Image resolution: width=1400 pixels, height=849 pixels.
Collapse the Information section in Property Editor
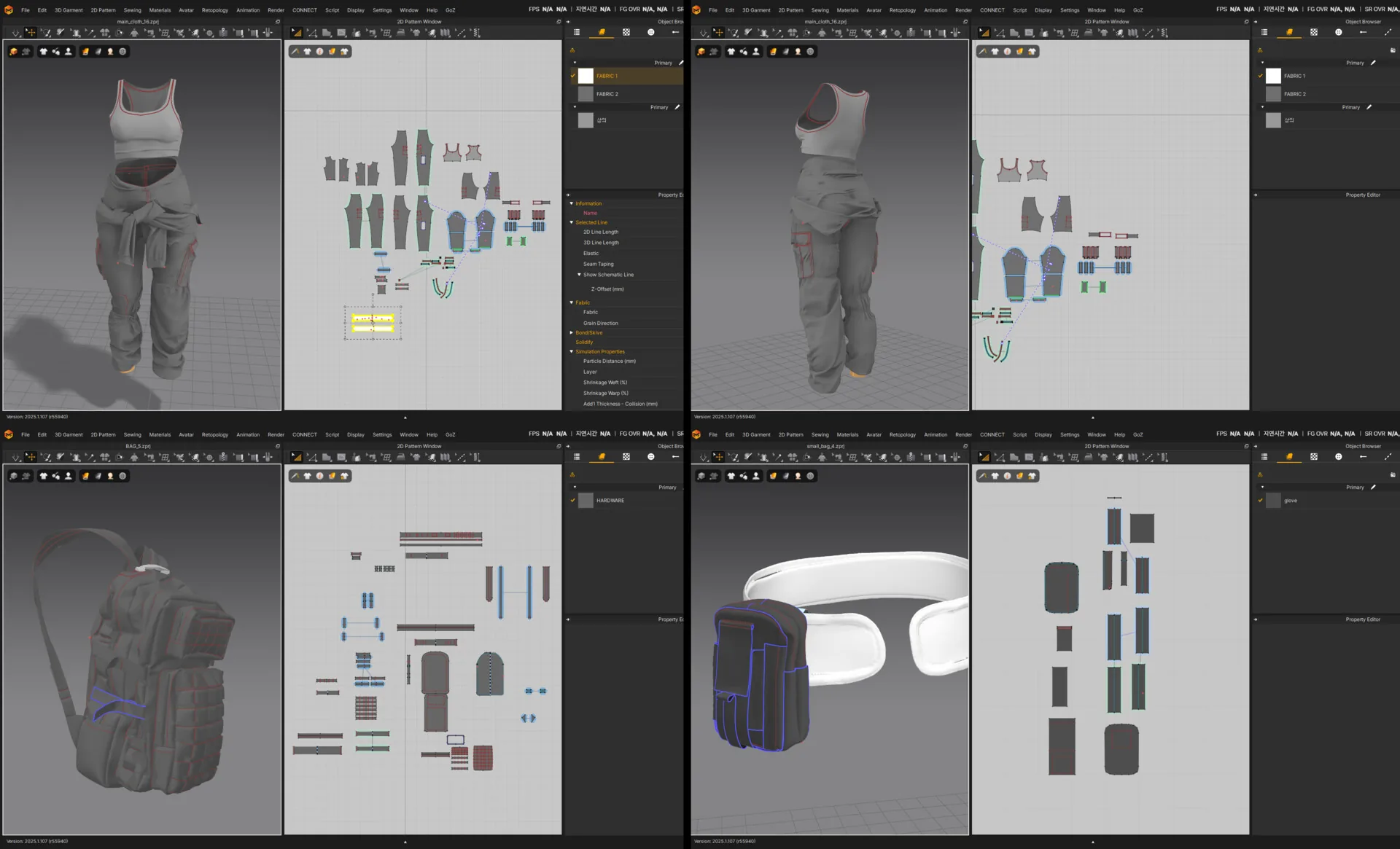click(572, 203)
